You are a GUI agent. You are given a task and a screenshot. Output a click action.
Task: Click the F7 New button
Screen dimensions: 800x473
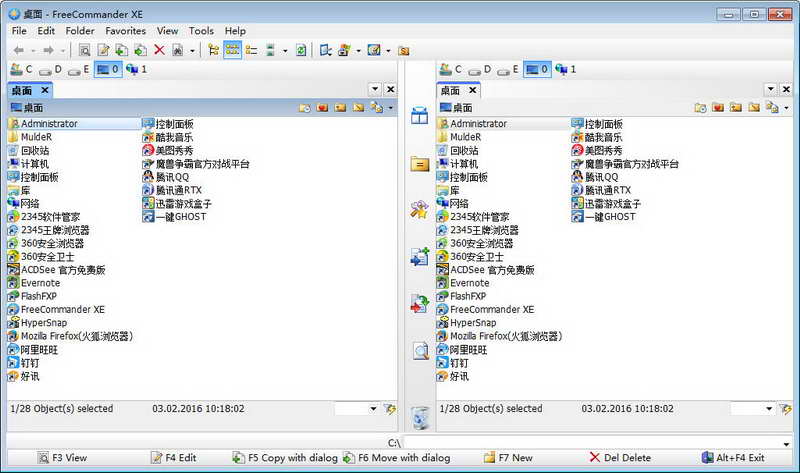tap(508, 458)
